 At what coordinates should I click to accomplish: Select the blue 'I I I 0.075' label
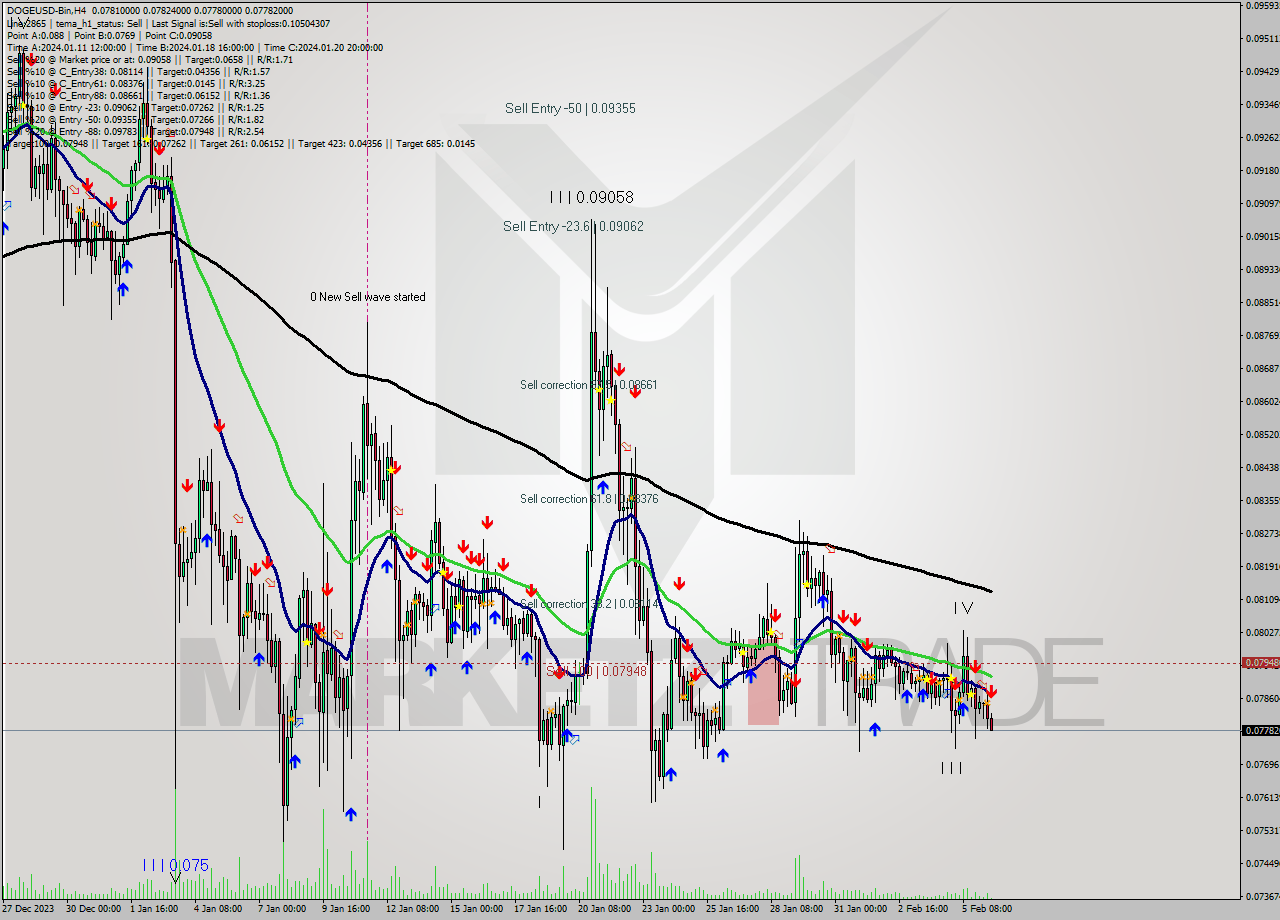(175, 865)
